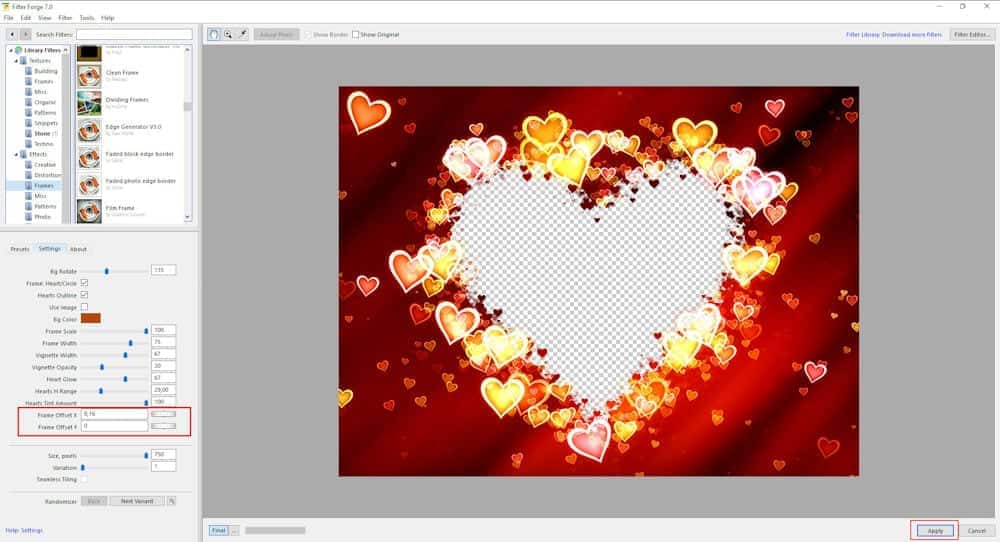Click the Apply button

pyautogui.click(x=934, y=530)
